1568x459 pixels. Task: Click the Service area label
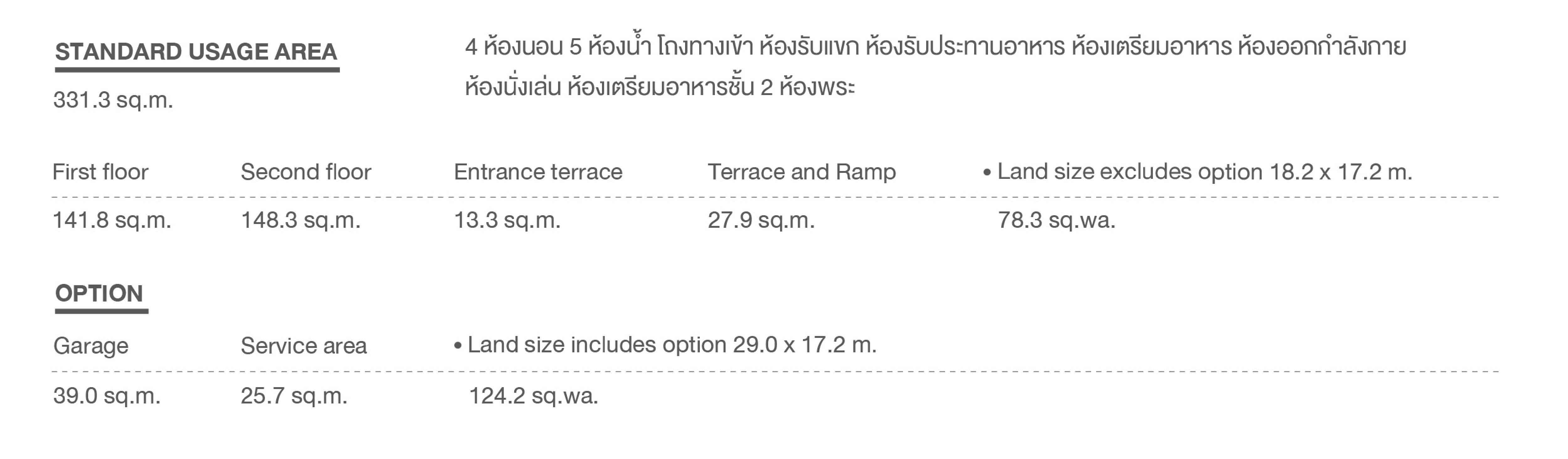[304, 346]
